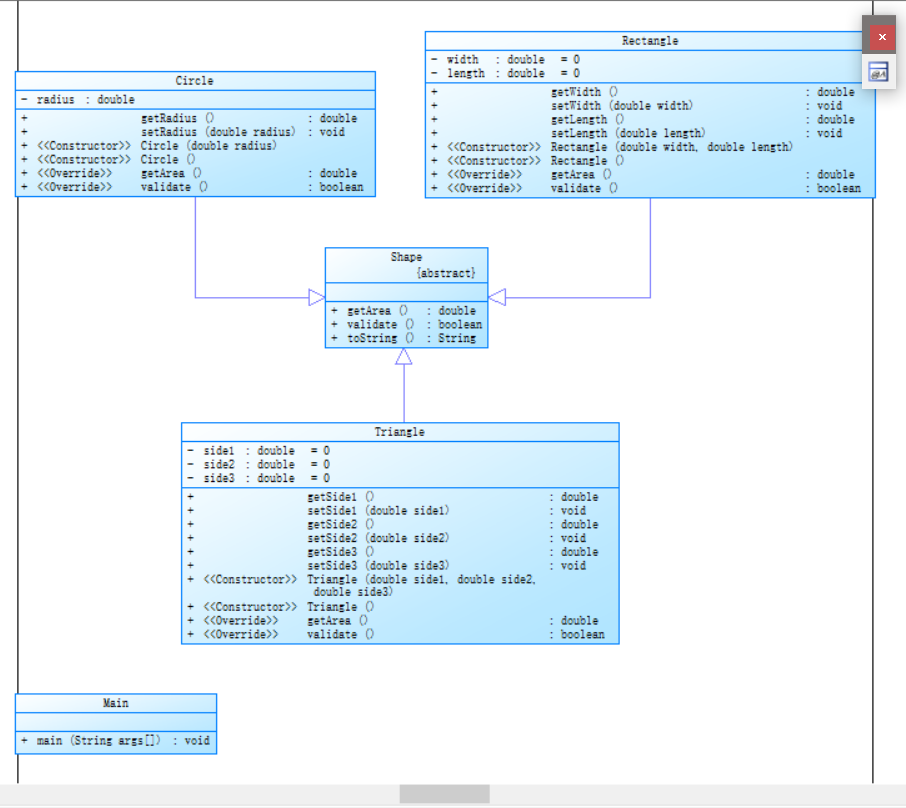906x808 pixels.
Task: Select the generalization arrowhead from Rectangle to Shape
Action: [x=497, y=298]
